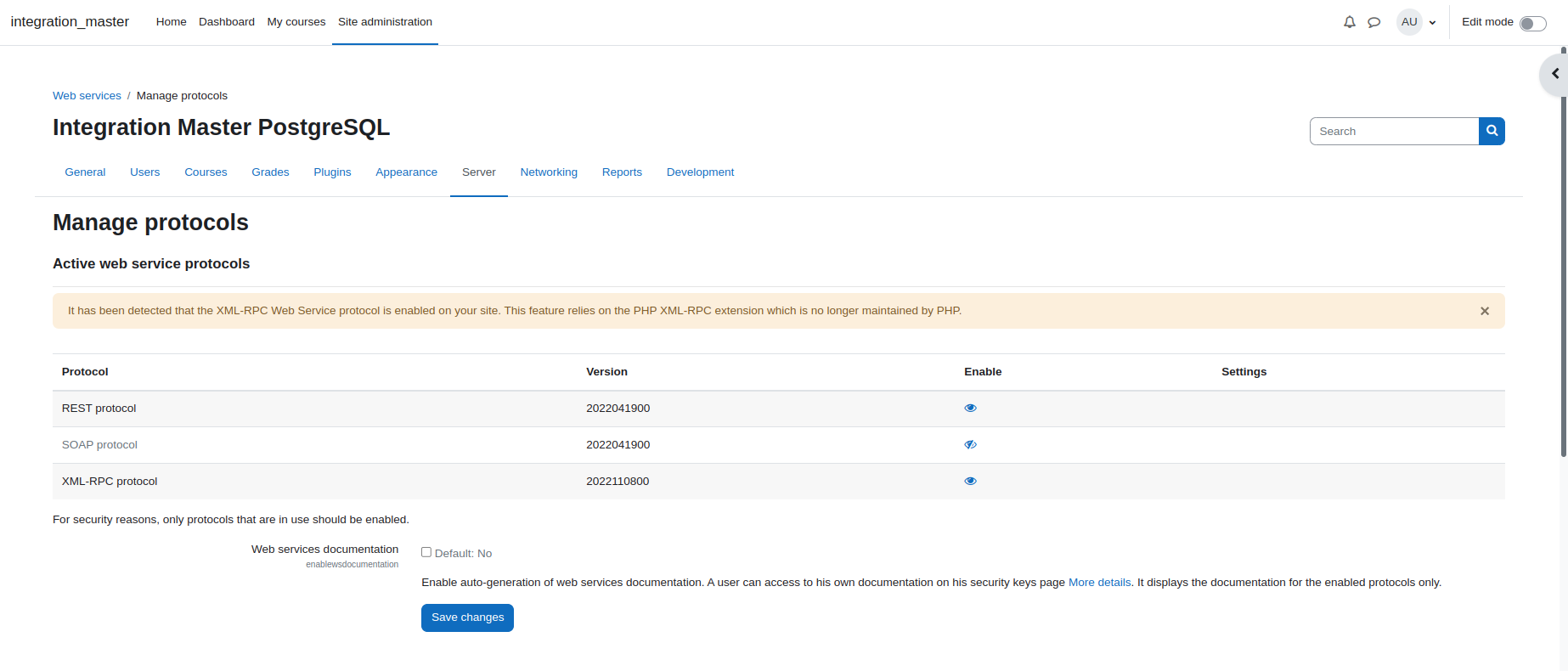Open the notifications bell icon

[1349, 22]
